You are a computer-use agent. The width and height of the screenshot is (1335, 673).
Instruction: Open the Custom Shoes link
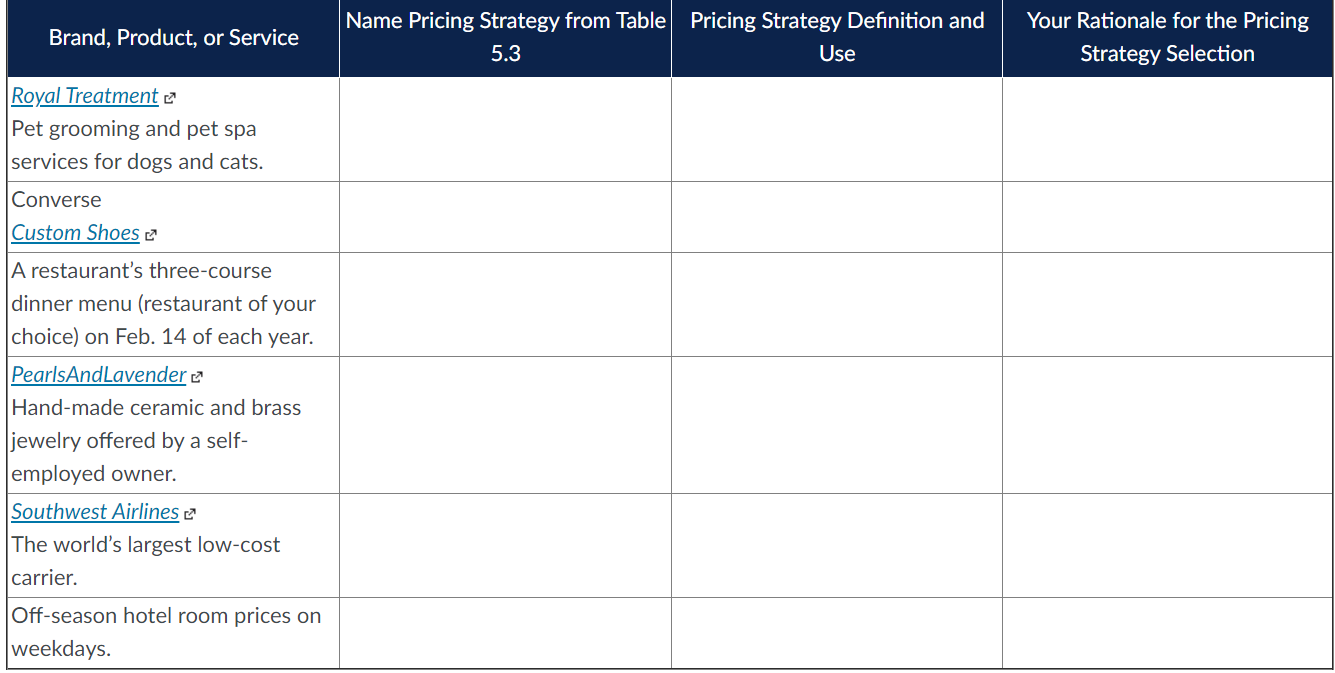(x=76, y=233)
